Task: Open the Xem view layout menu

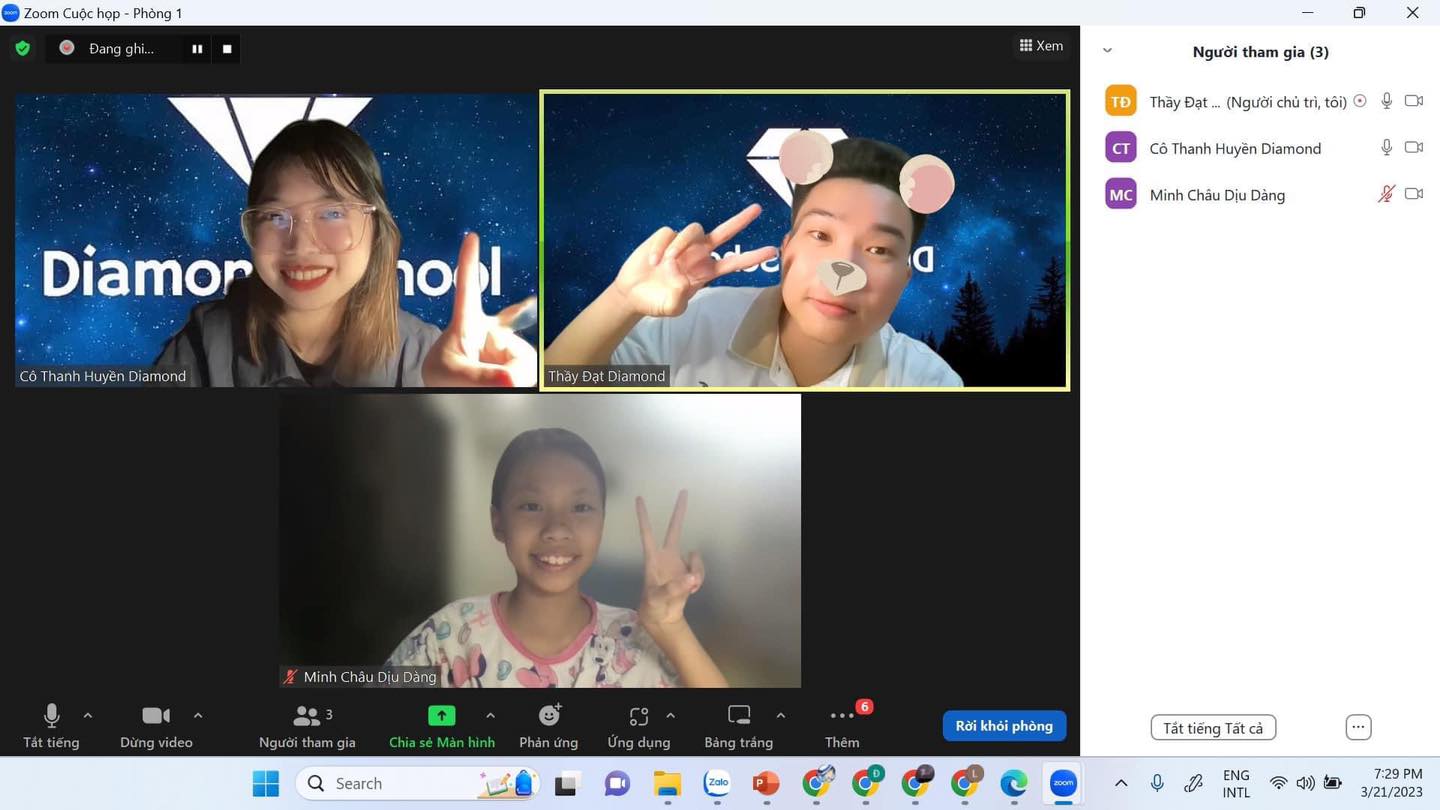Action: [1041, 46]
